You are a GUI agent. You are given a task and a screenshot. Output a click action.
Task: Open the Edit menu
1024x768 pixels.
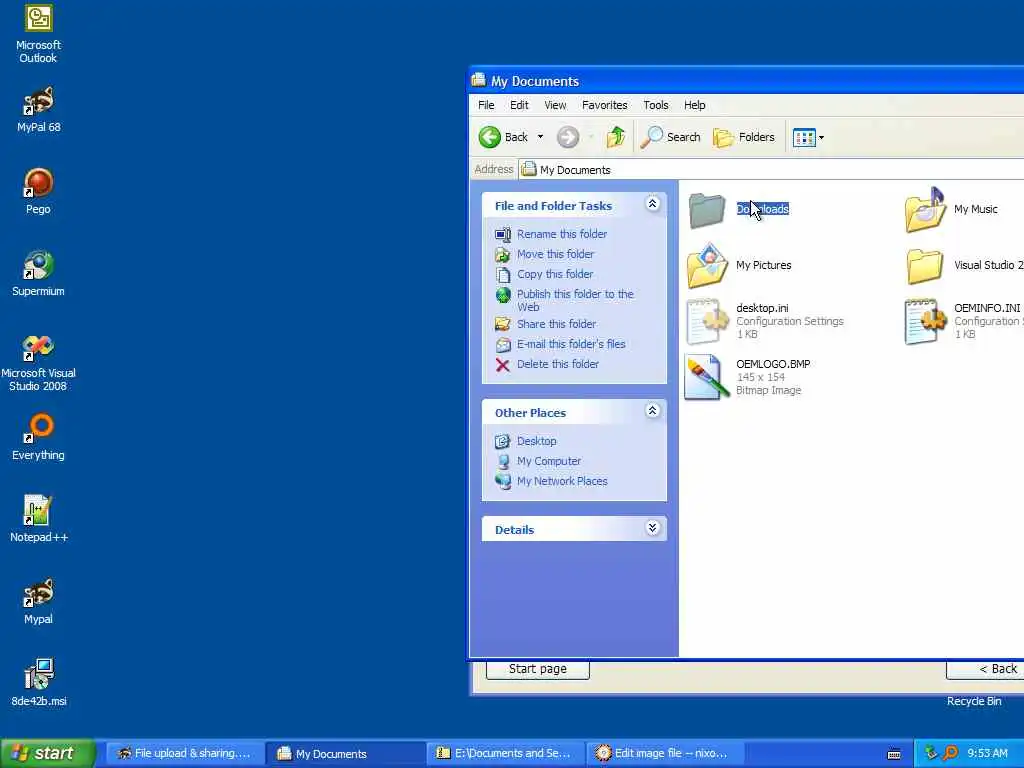(519, 105)
